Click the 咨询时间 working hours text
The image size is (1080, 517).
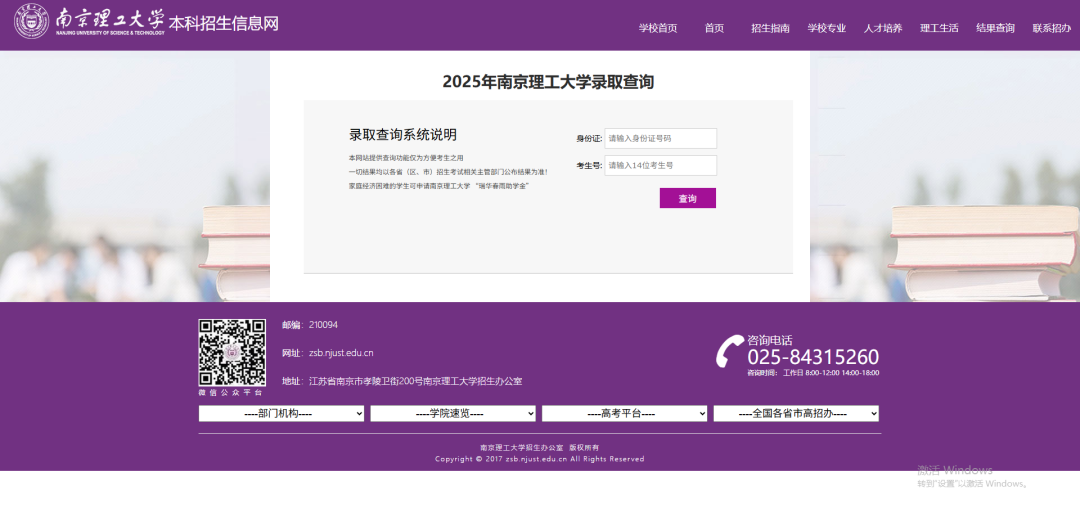pyautogui.click(x=813, y=373)
